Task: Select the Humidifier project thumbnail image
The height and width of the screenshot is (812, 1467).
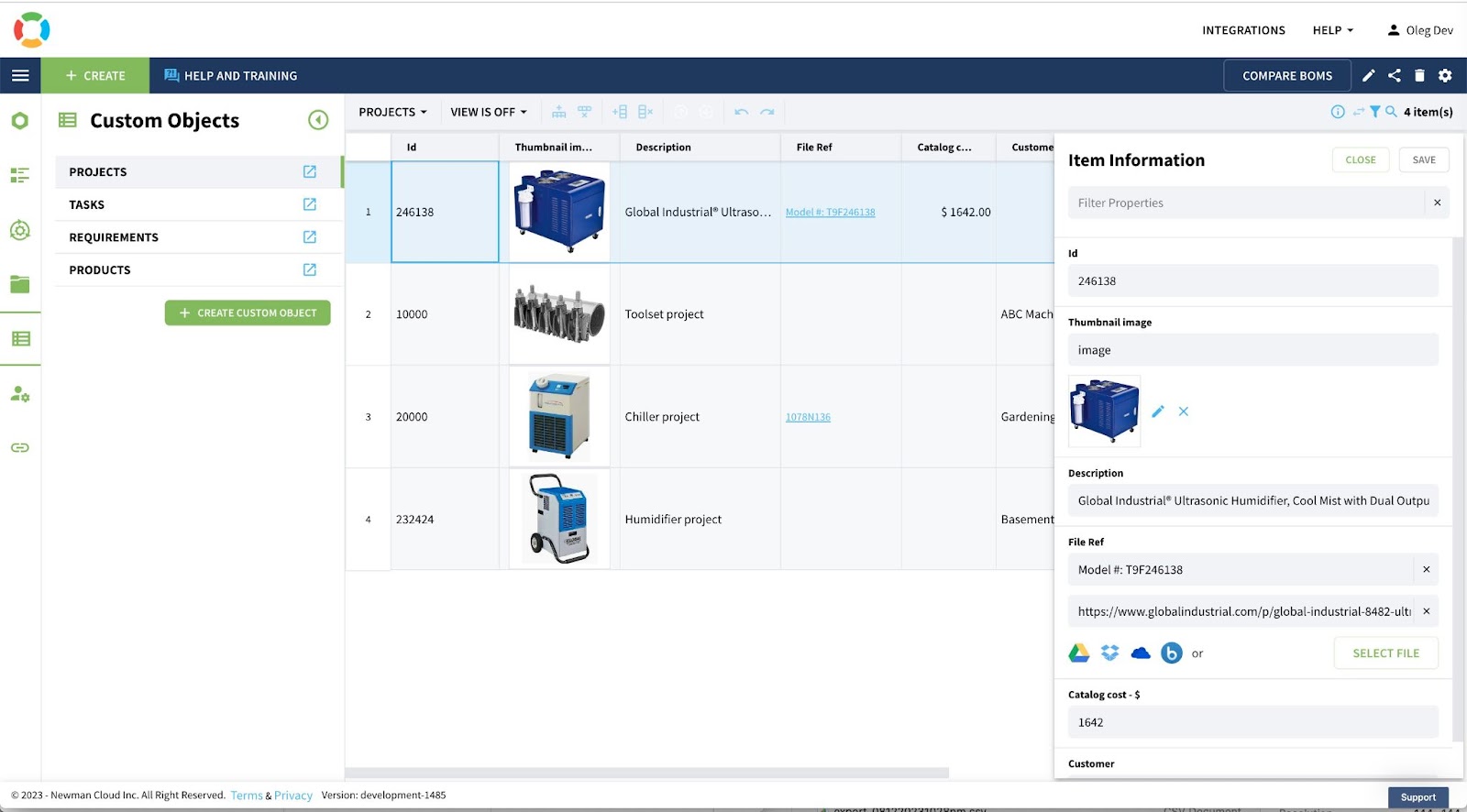Action: pos(559,519)
